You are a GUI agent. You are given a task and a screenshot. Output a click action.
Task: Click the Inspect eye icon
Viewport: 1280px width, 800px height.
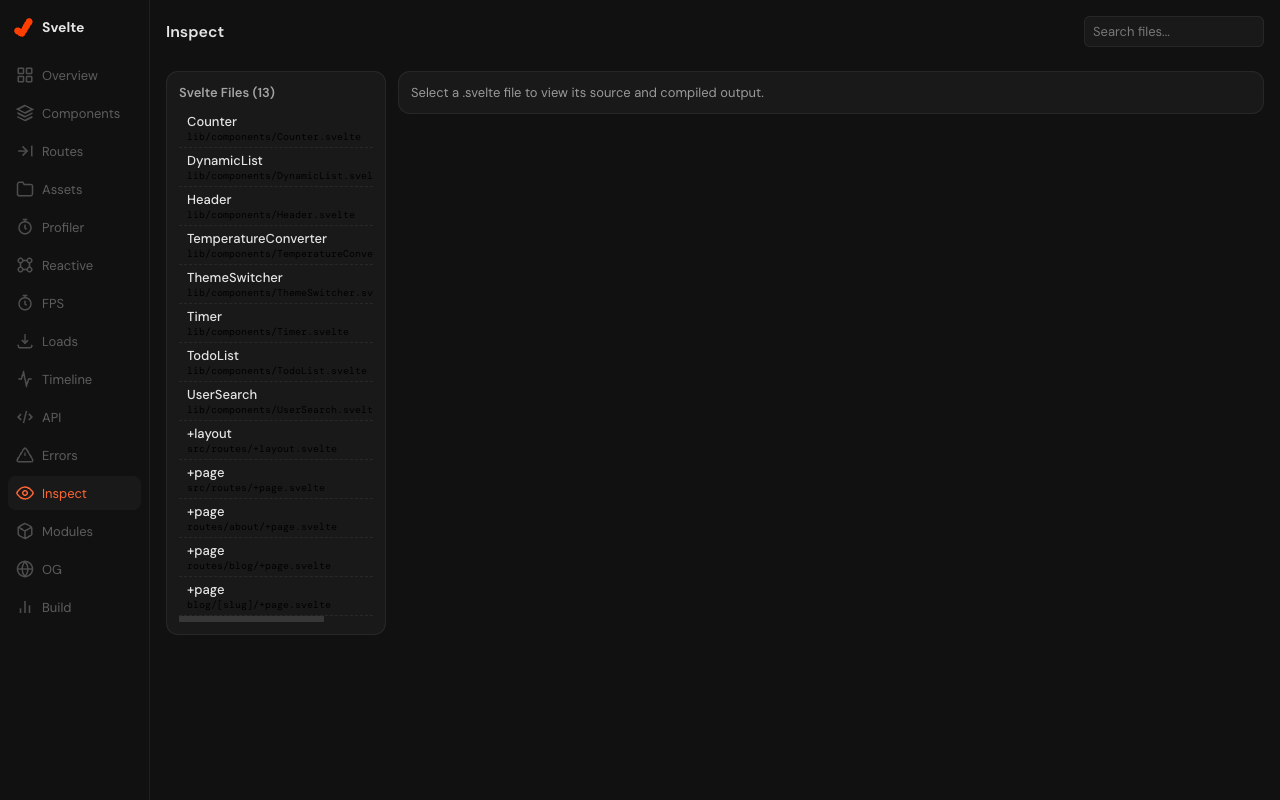point(25,493)
